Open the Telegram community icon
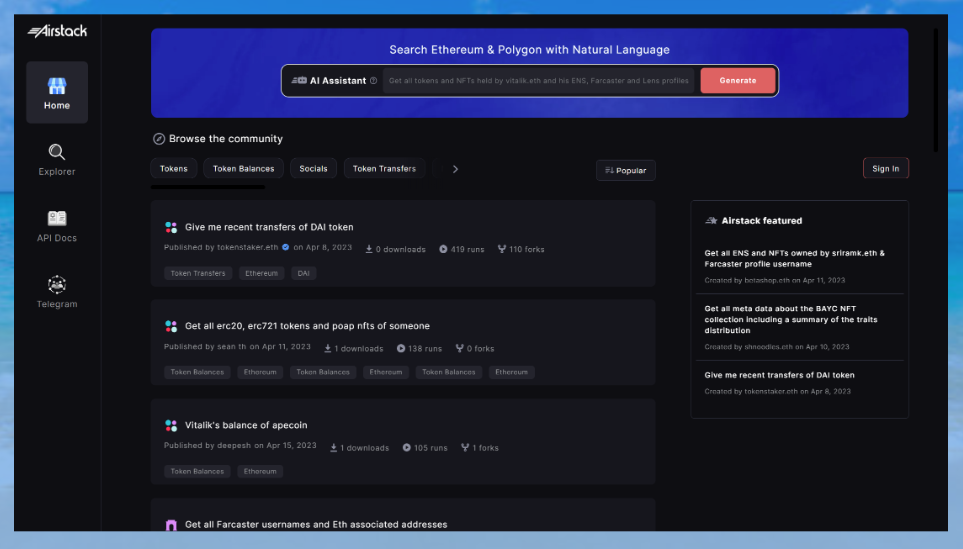Viewport: 963px width, 549px height. [57, 285]
